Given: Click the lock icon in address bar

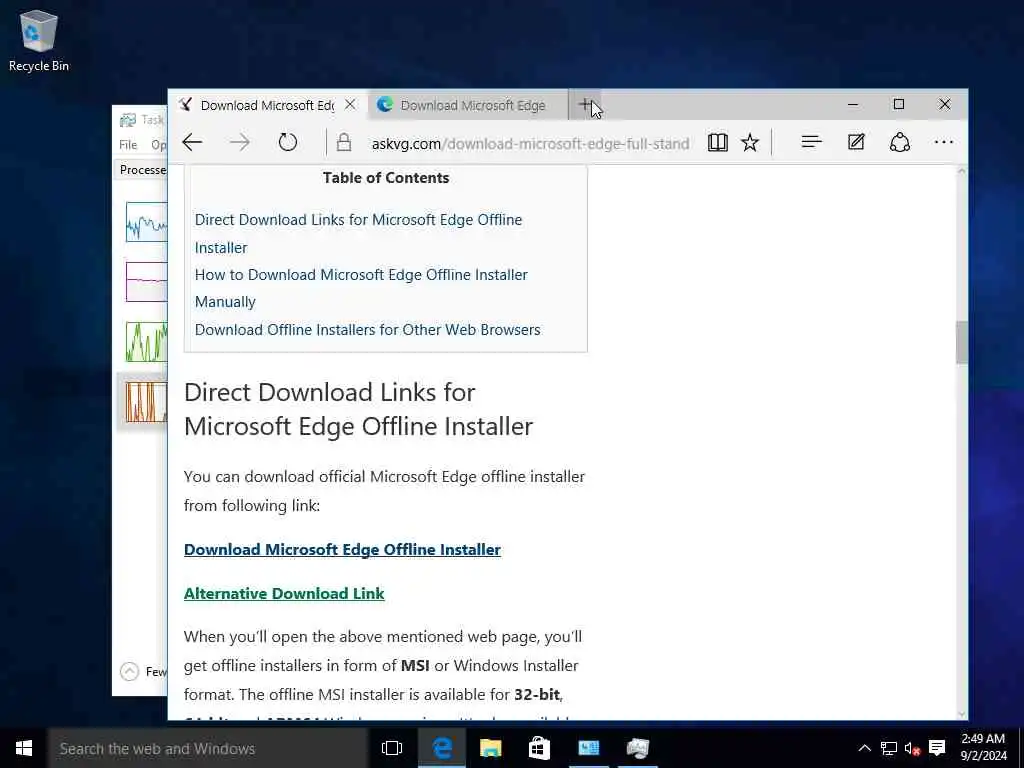Looking at the screenshot, I should click(344, 142).
